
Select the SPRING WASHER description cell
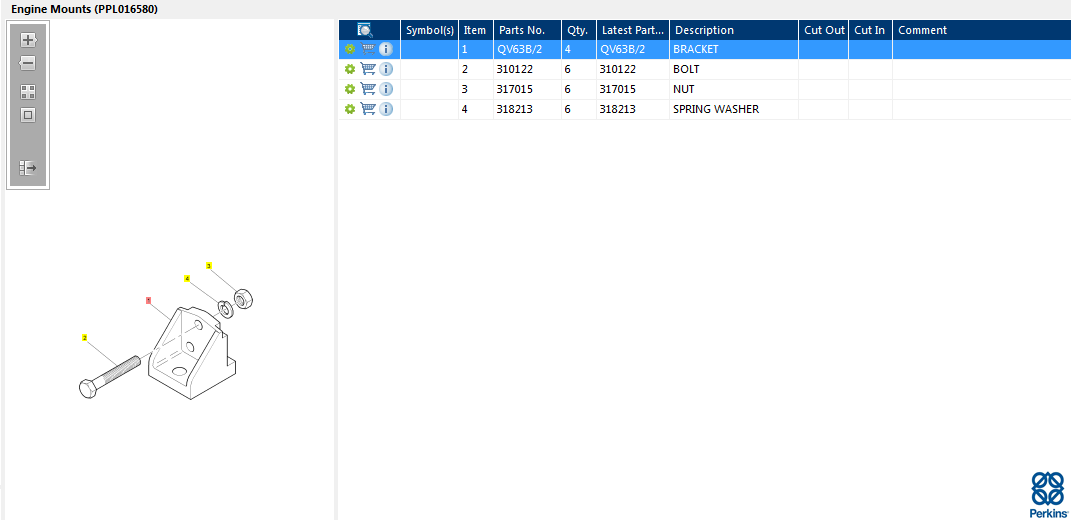tap(734, 109)
